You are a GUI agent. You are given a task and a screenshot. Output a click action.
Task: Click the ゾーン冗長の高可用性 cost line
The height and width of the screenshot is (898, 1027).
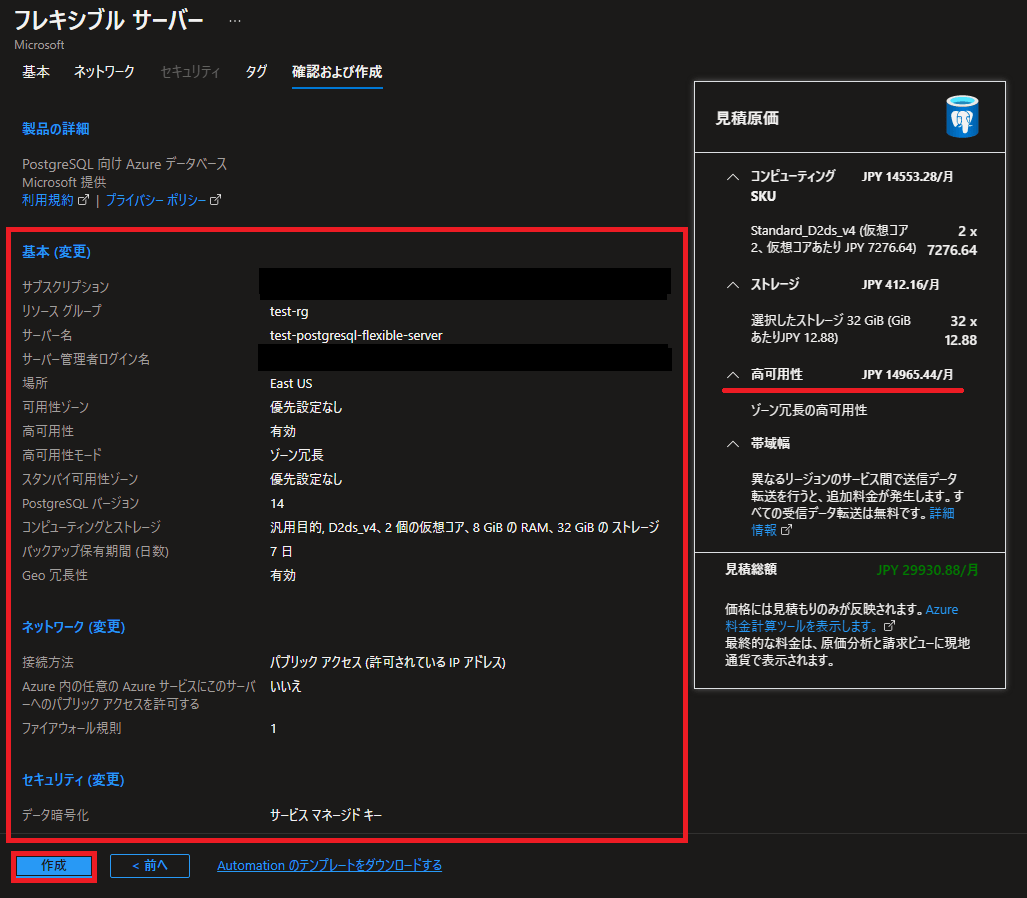tap(809, 411)
